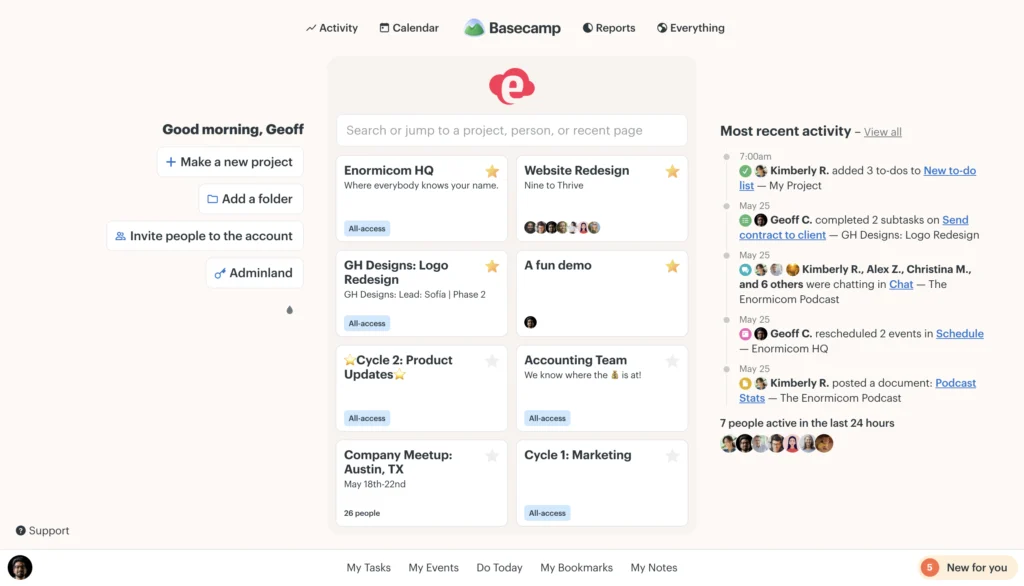
Task: Click the avatar on A fun demo card
Action: tap(530, 322)
